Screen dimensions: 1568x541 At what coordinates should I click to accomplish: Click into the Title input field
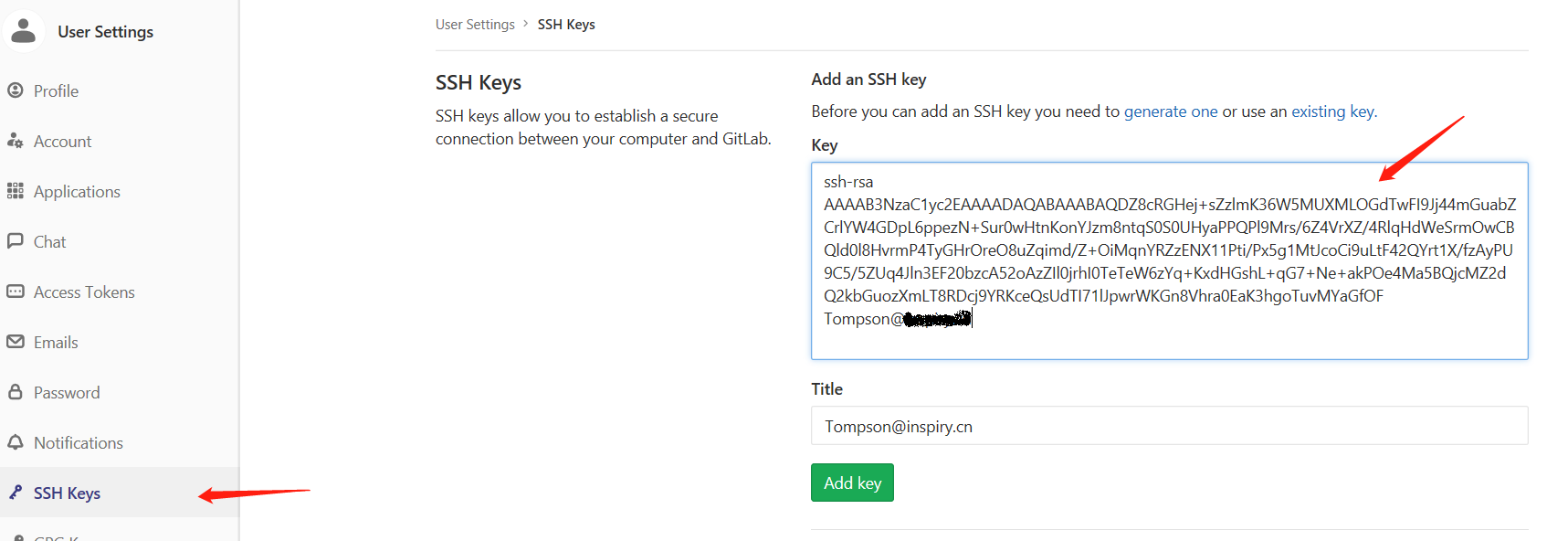(x=1169, y=426)
